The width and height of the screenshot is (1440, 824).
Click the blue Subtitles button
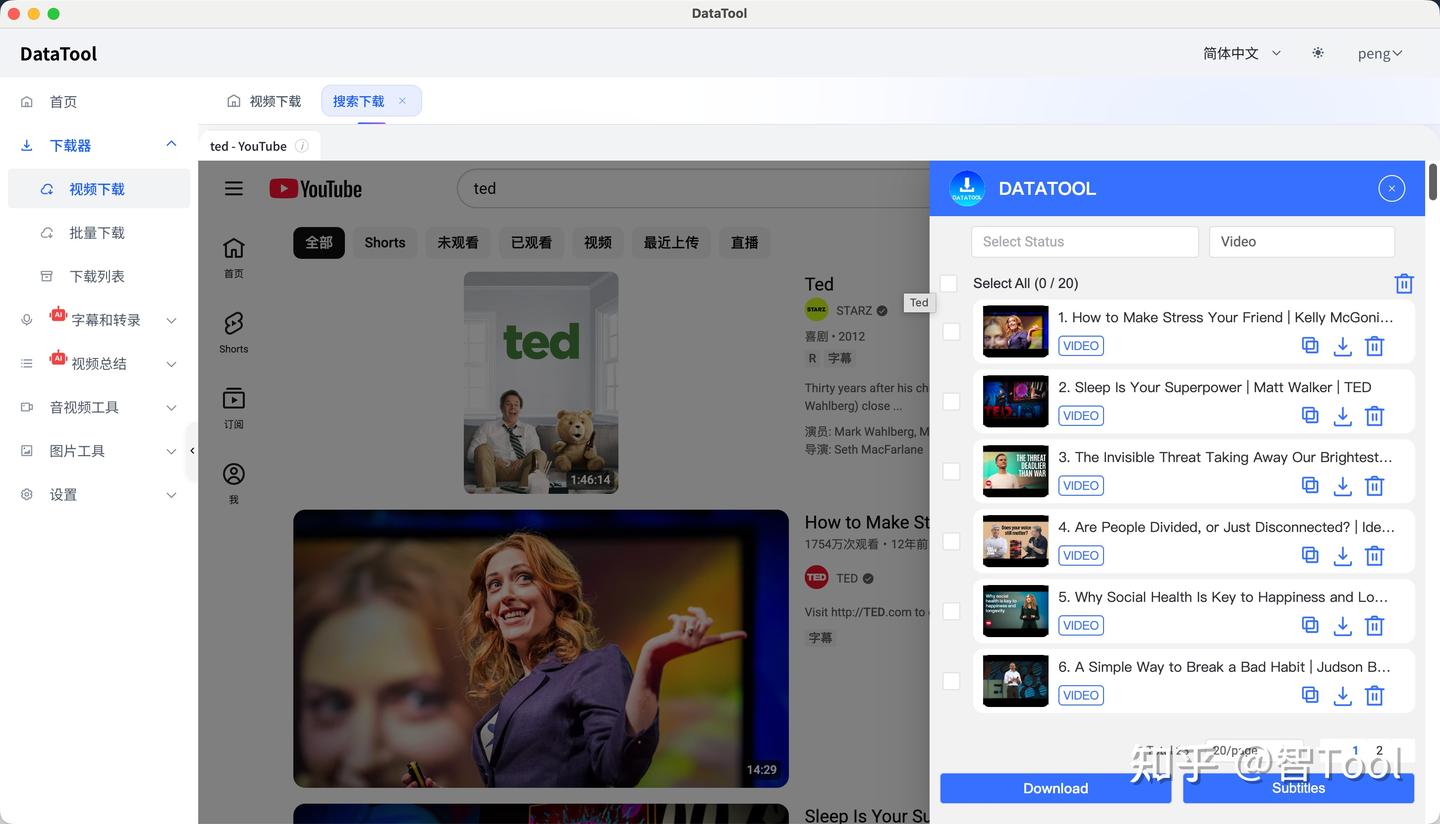tap(1298, 788)
